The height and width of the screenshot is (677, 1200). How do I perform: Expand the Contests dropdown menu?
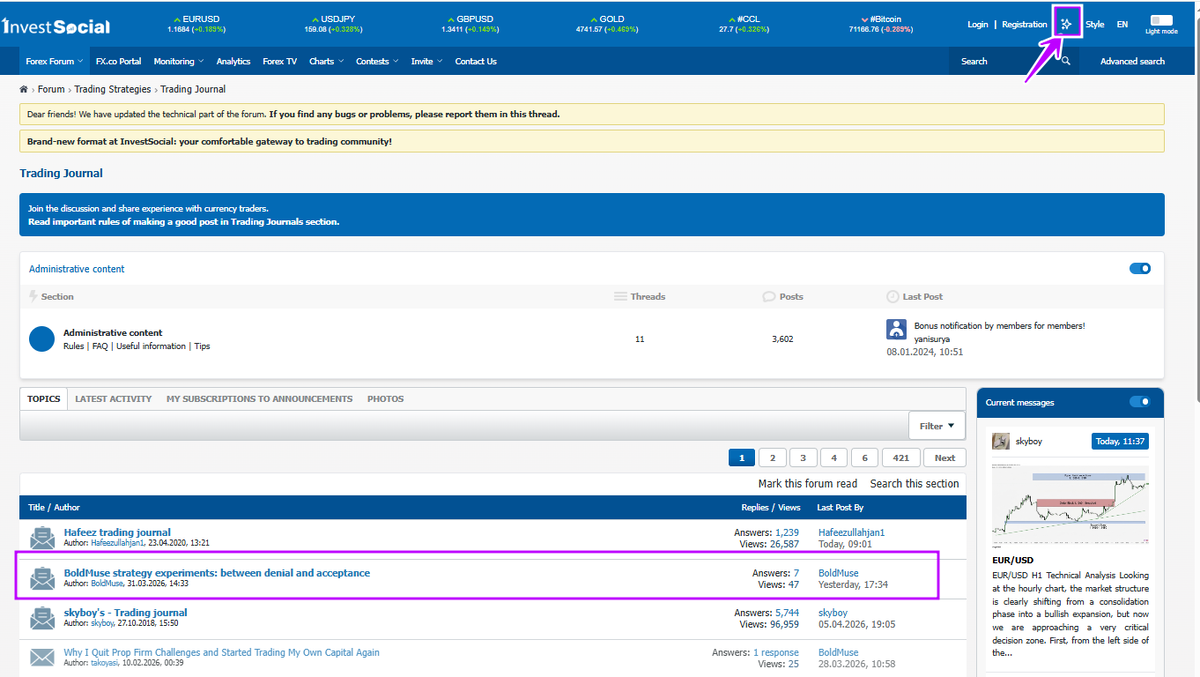point(376,61)
